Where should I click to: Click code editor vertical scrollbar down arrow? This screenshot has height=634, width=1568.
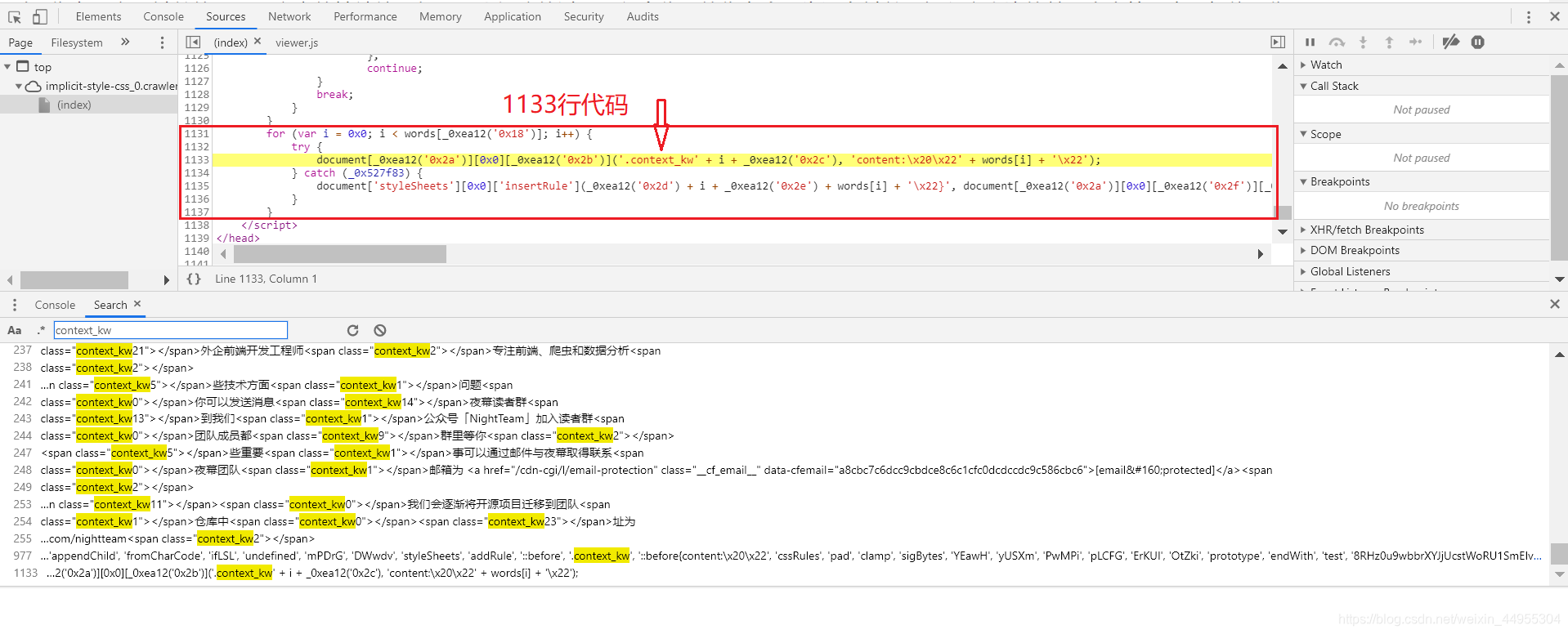click(1283, 232)
